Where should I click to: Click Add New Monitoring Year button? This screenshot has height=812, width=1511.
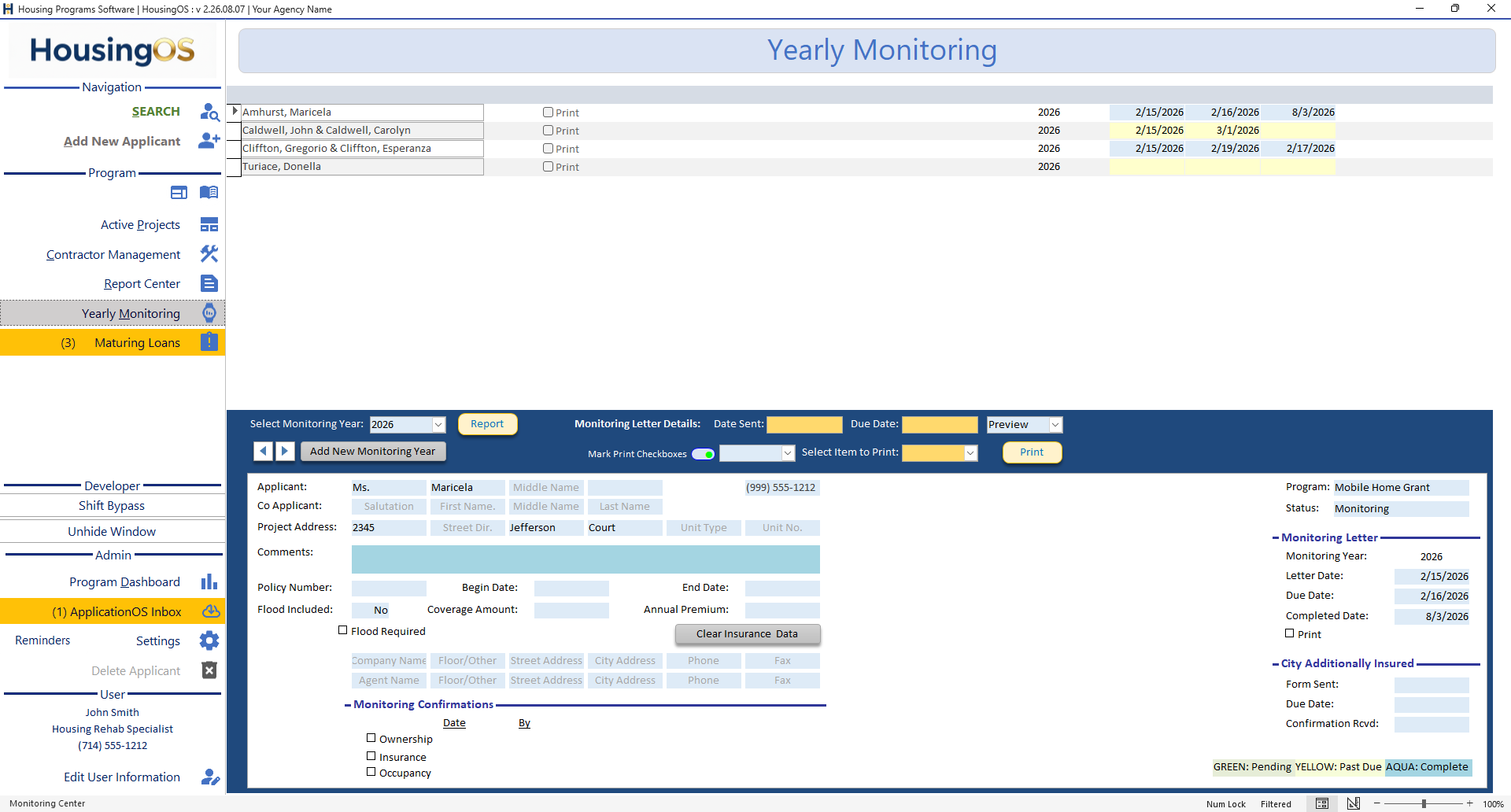coord(372,451)
